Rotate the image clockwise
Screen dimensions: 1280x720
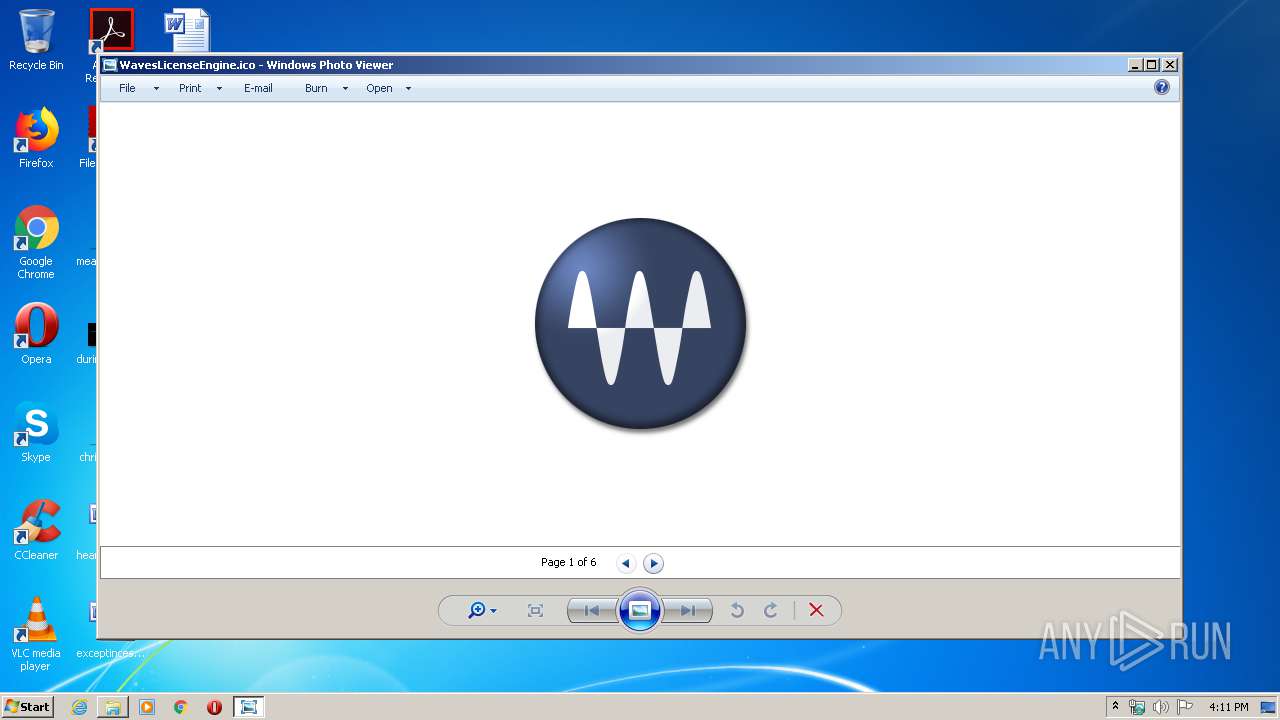click(771, 610)
